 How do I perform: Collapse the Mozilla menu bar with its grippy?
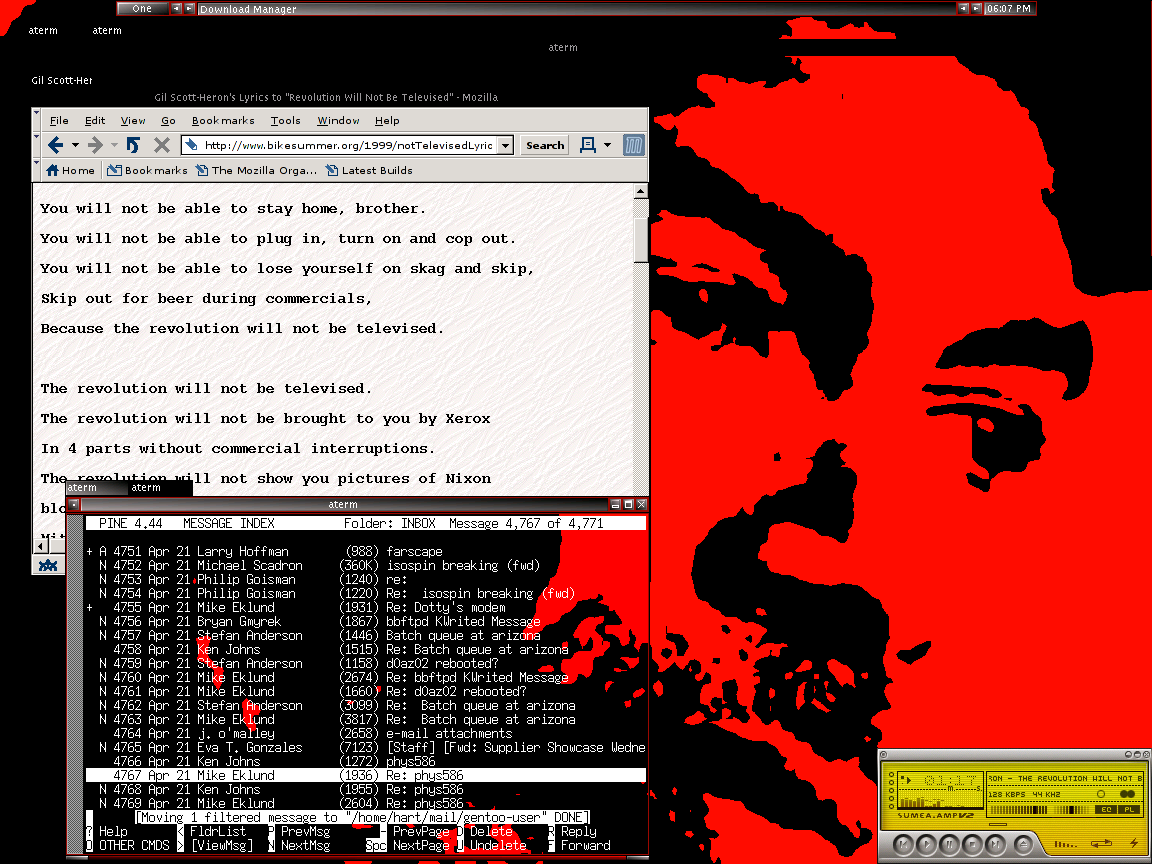pos(36,120)
